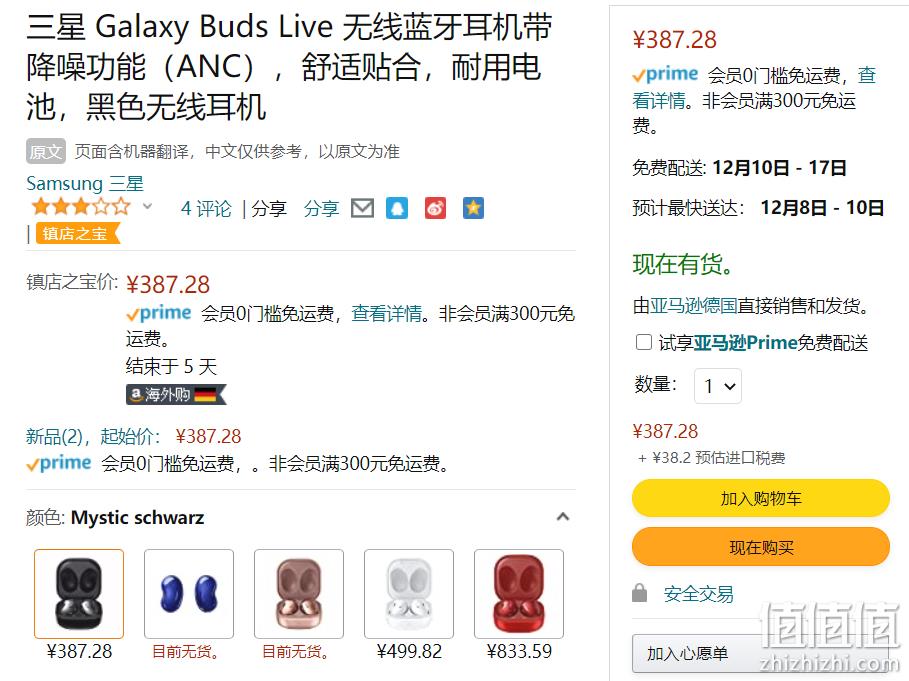Share via Weibo red icon
The height and width of the screenshot is (681, 909).
(x=435, y=208)
